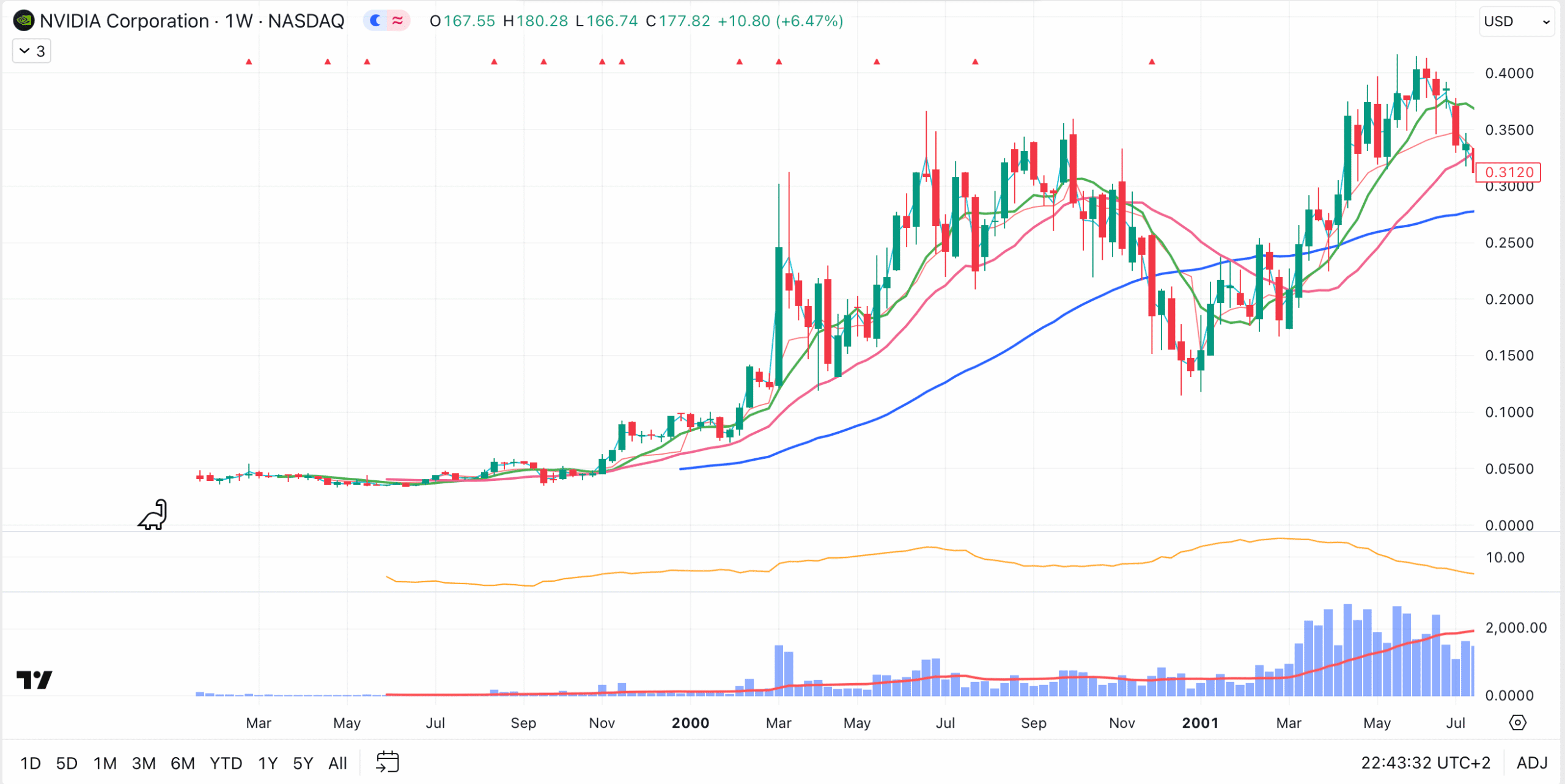Select the 1Y time range
The width and height of the screenshot is (1565, 784).
267,763
